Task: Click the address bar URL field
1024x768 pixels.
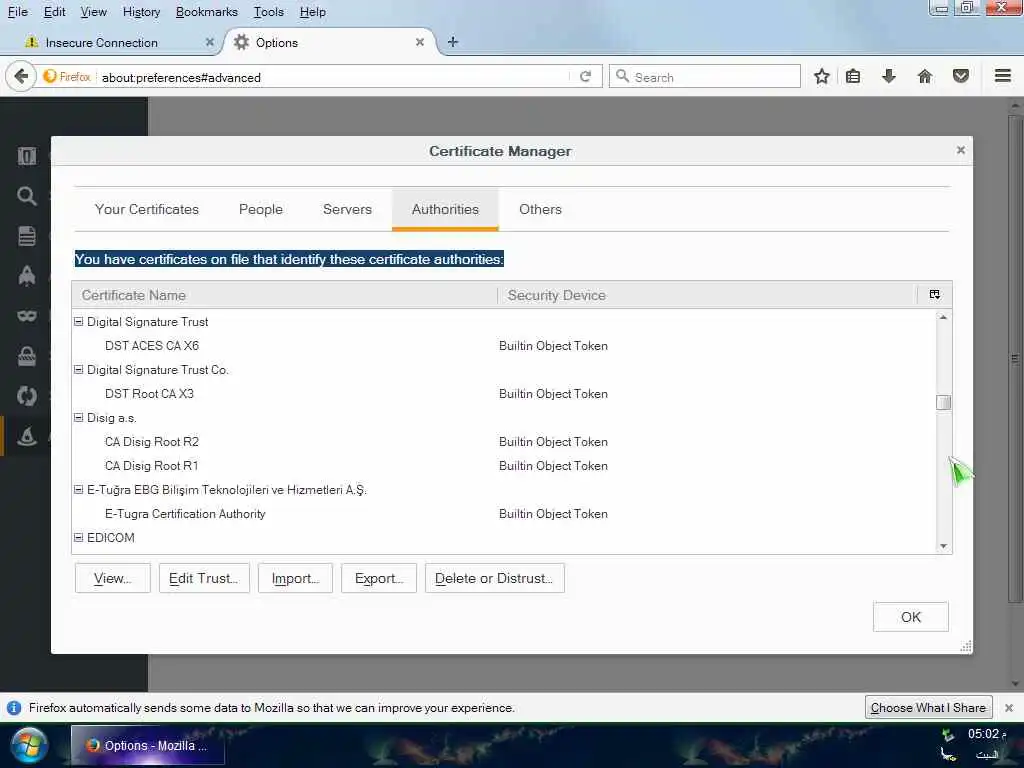Action: pyautogui.click(x=333, y=77)
